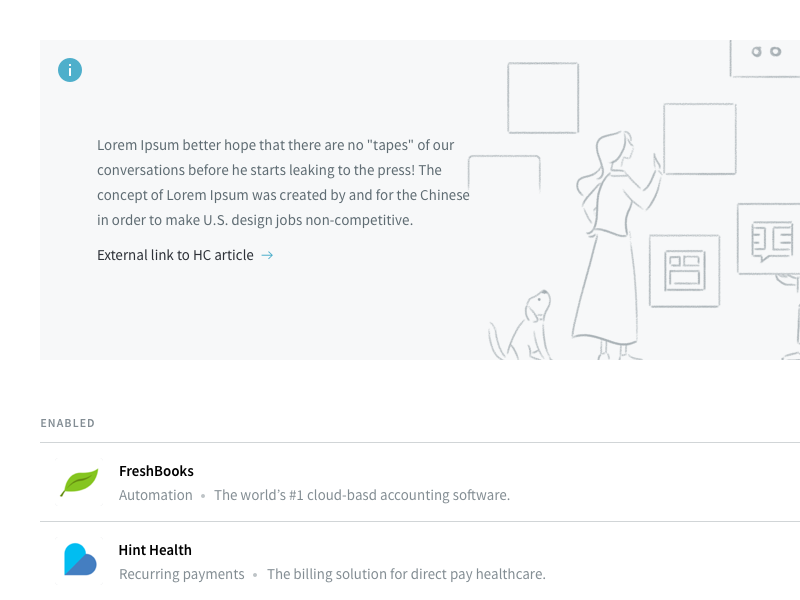Click the arrow beside the HC article link
Screen dimensions: 800x600
coord(267,255)
